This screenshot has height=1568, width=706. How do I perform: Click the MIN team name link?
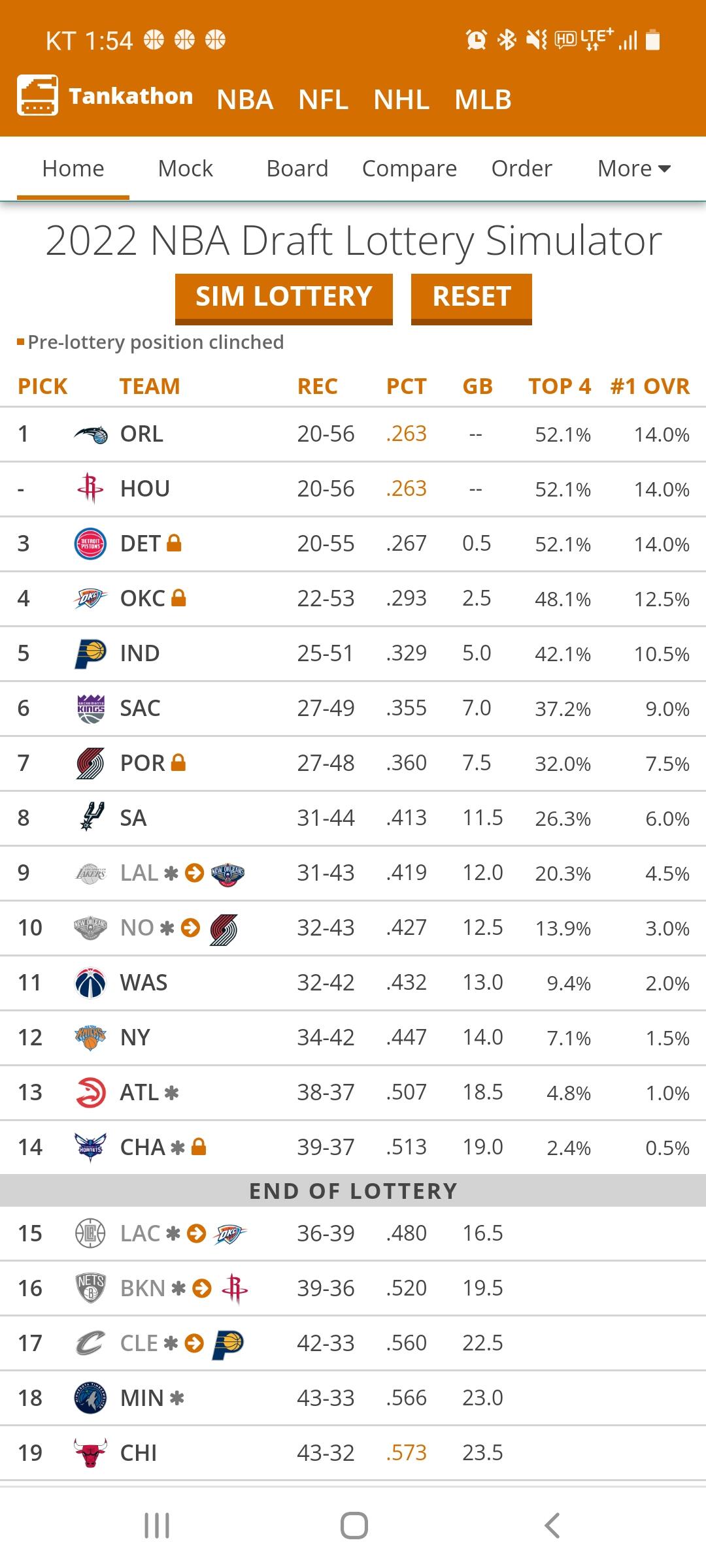tap(142, 1398)
